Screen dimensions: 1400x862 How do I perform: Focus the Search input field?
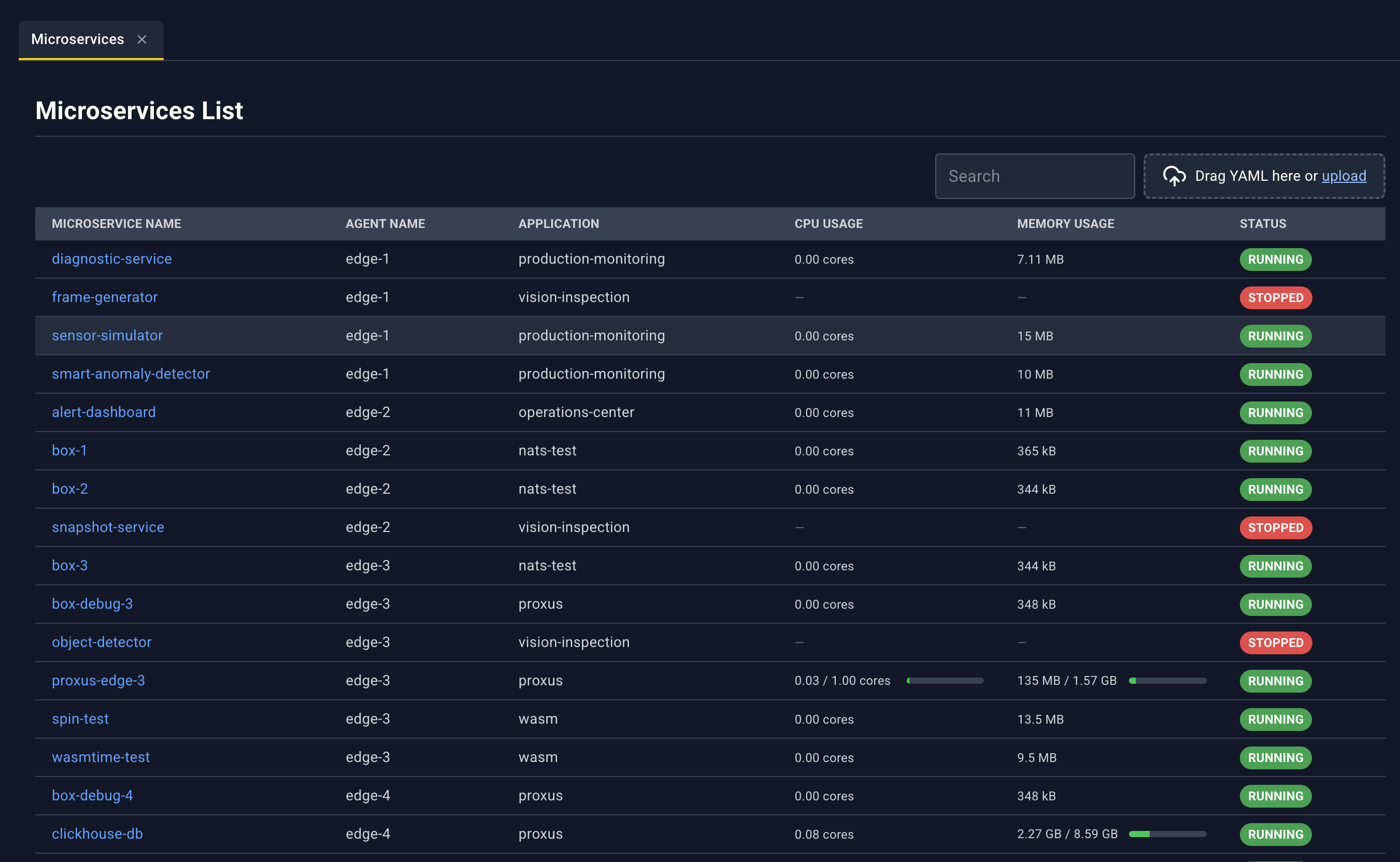tap(1035, 176)
